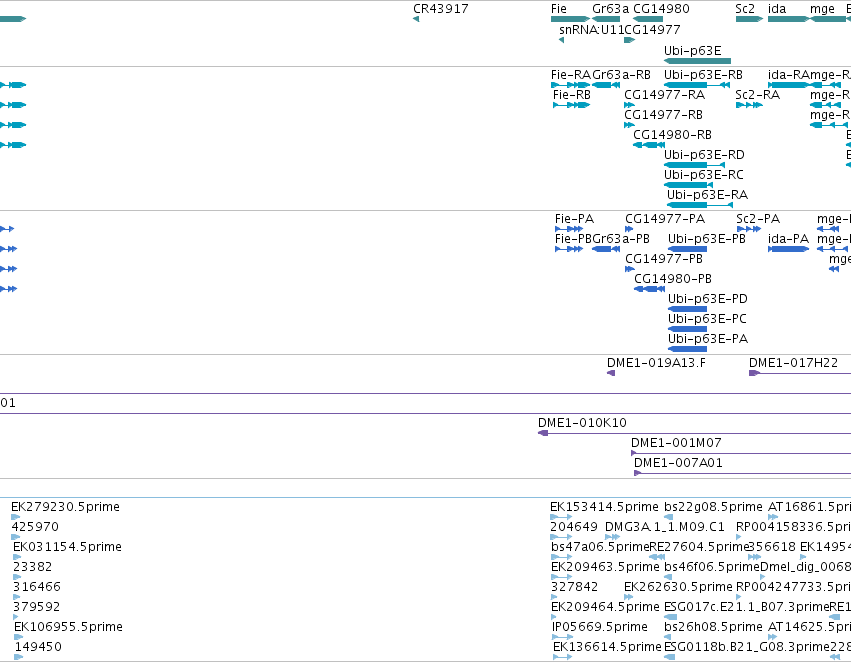This screenshot has height=662, width=851.
Task: Click the Fie-RB transcript label
Action: click(x=571, y=95)
